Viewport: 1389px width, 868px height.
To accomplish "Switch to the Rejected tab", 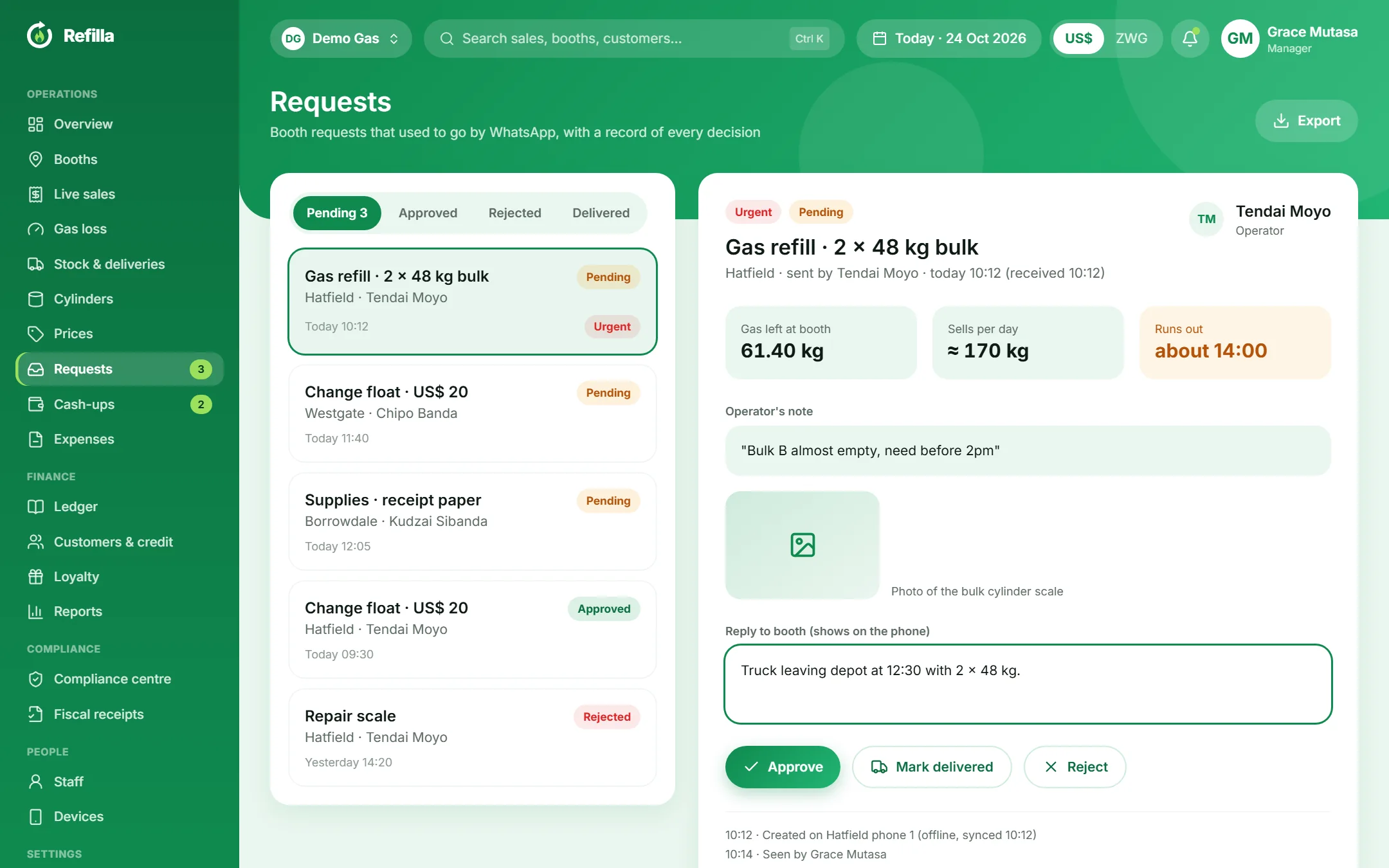I will coord(514,213).
